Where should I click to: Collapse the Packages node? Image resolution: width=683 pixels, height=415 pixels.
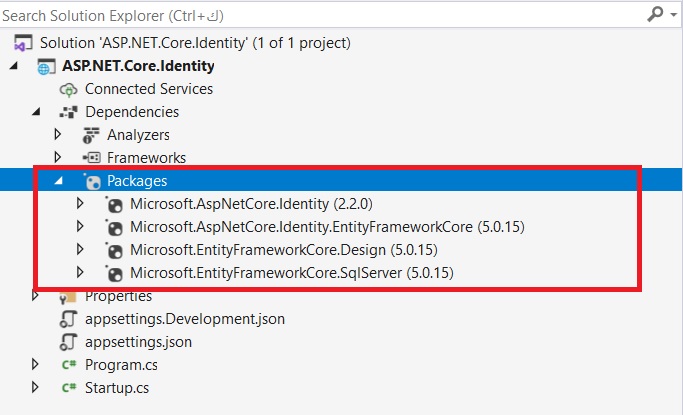click(x=58, y=181)
